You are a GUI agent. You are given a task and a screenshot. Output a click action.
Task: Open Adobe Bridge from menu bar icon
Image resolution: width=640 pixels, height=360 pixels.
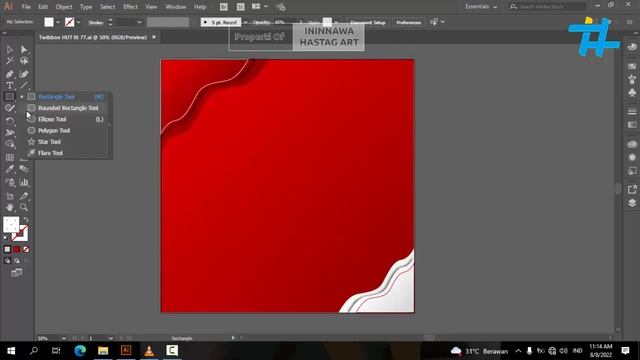coord(224,7)
